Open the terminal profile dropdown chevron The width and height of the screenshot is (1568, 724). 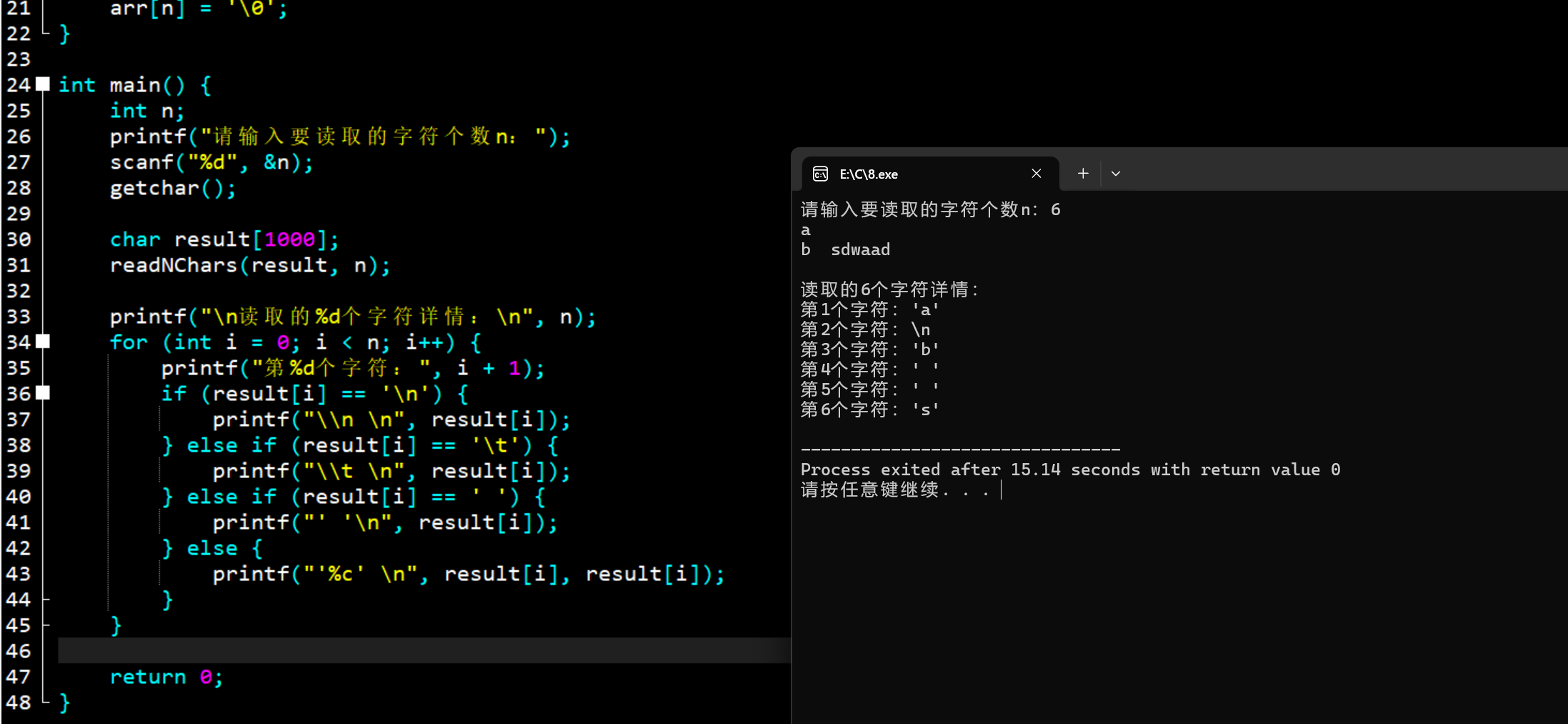click(x=1116, y=174)
